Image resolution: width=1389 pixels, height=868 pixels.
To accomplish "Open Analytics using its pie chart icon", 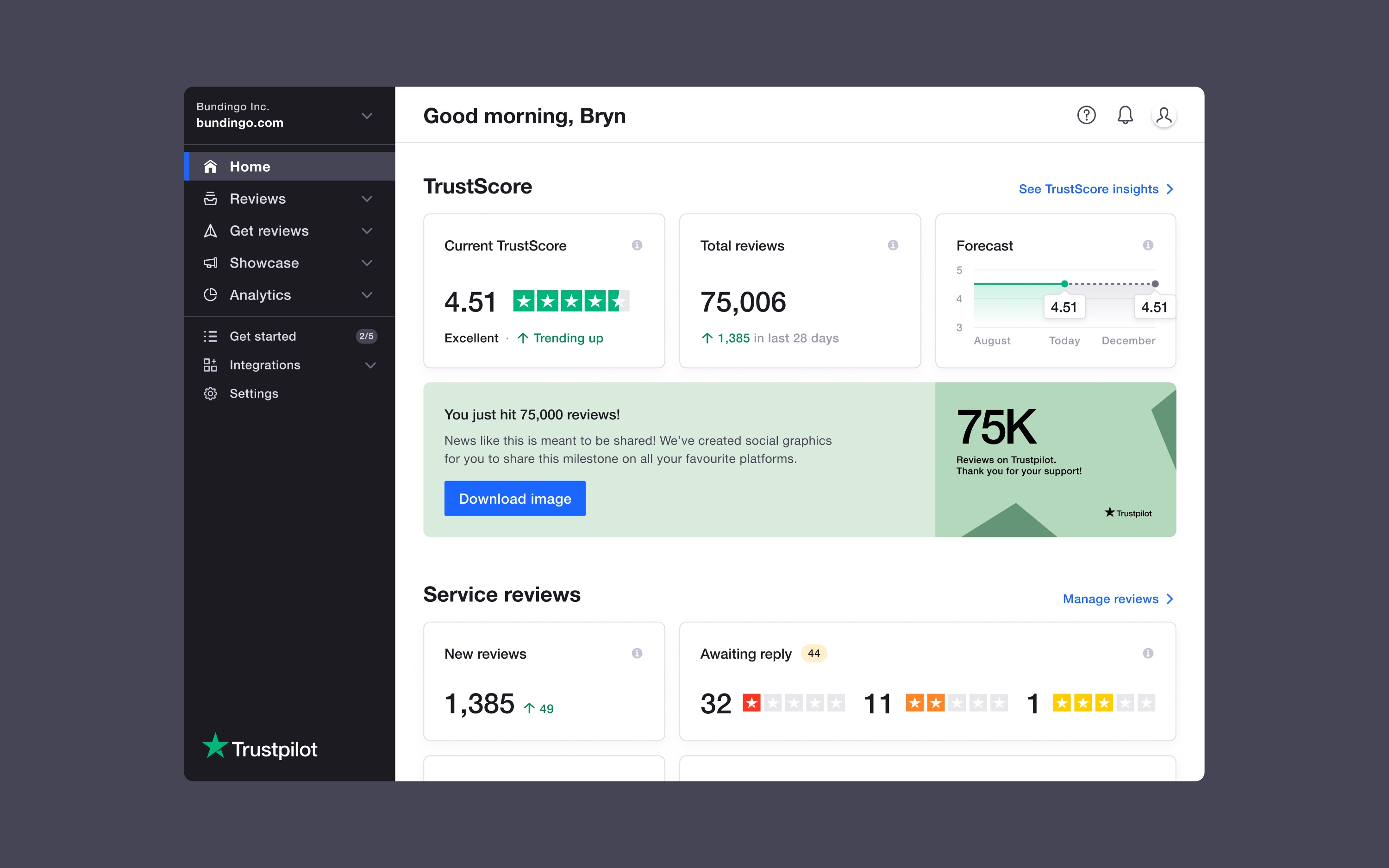I will click(211, 294).
